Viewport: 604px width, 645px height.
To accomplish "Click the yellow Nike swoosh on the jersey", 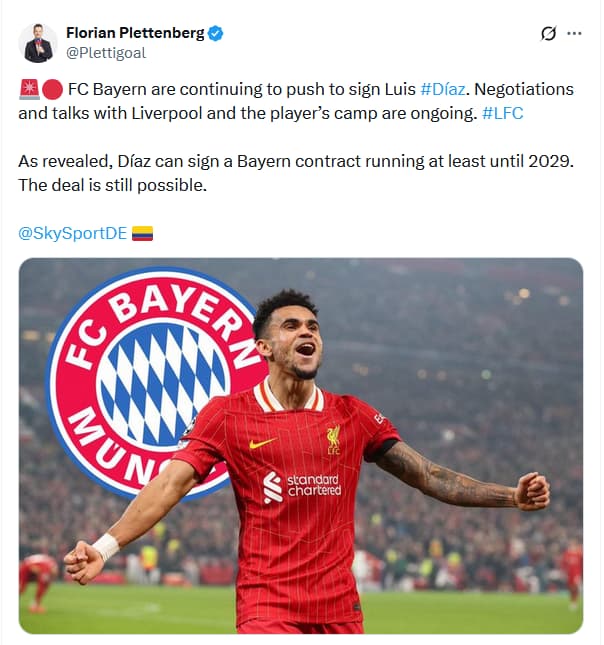I will [262, 443].
